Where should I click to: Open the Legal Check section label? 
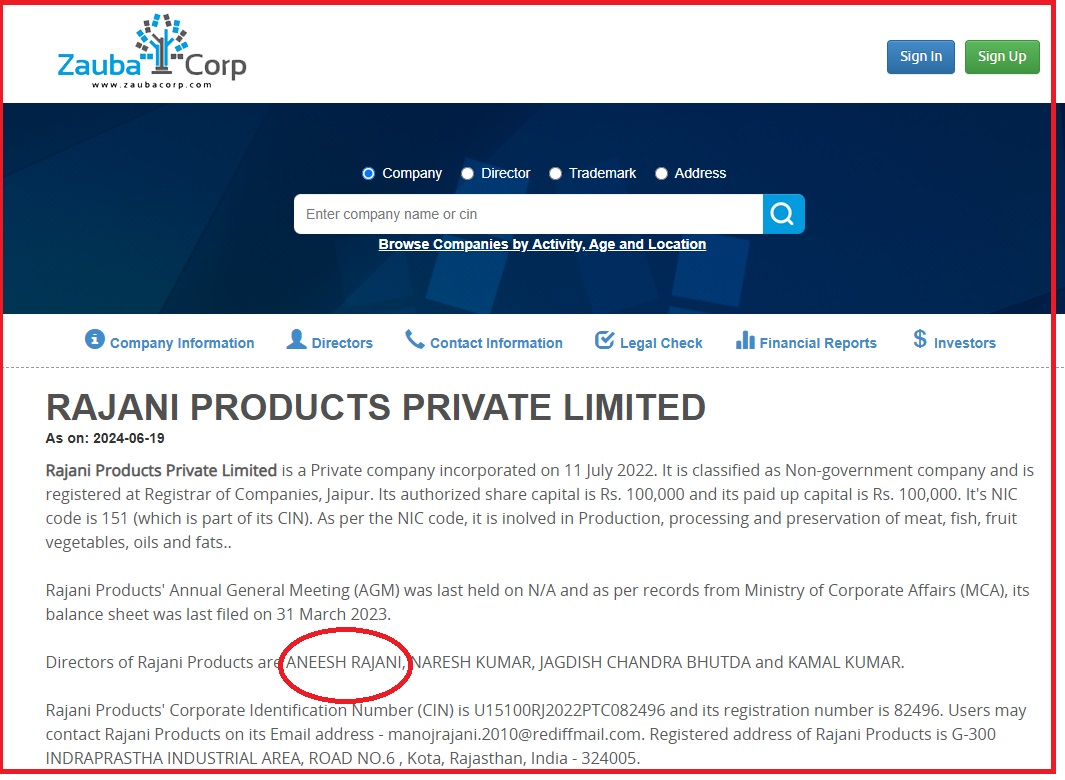tap(661, 343)
